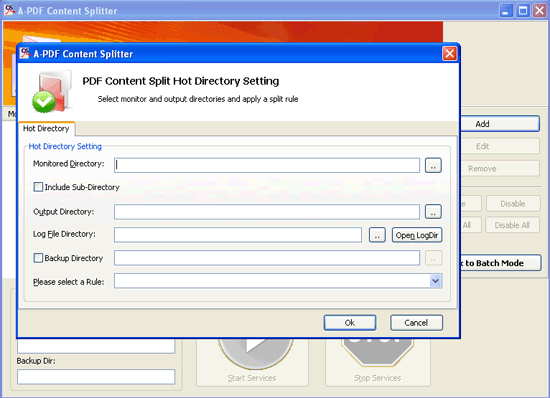The image size is (550, 398).
Task: Click Remove in the main window
Action: click(499, 169)
